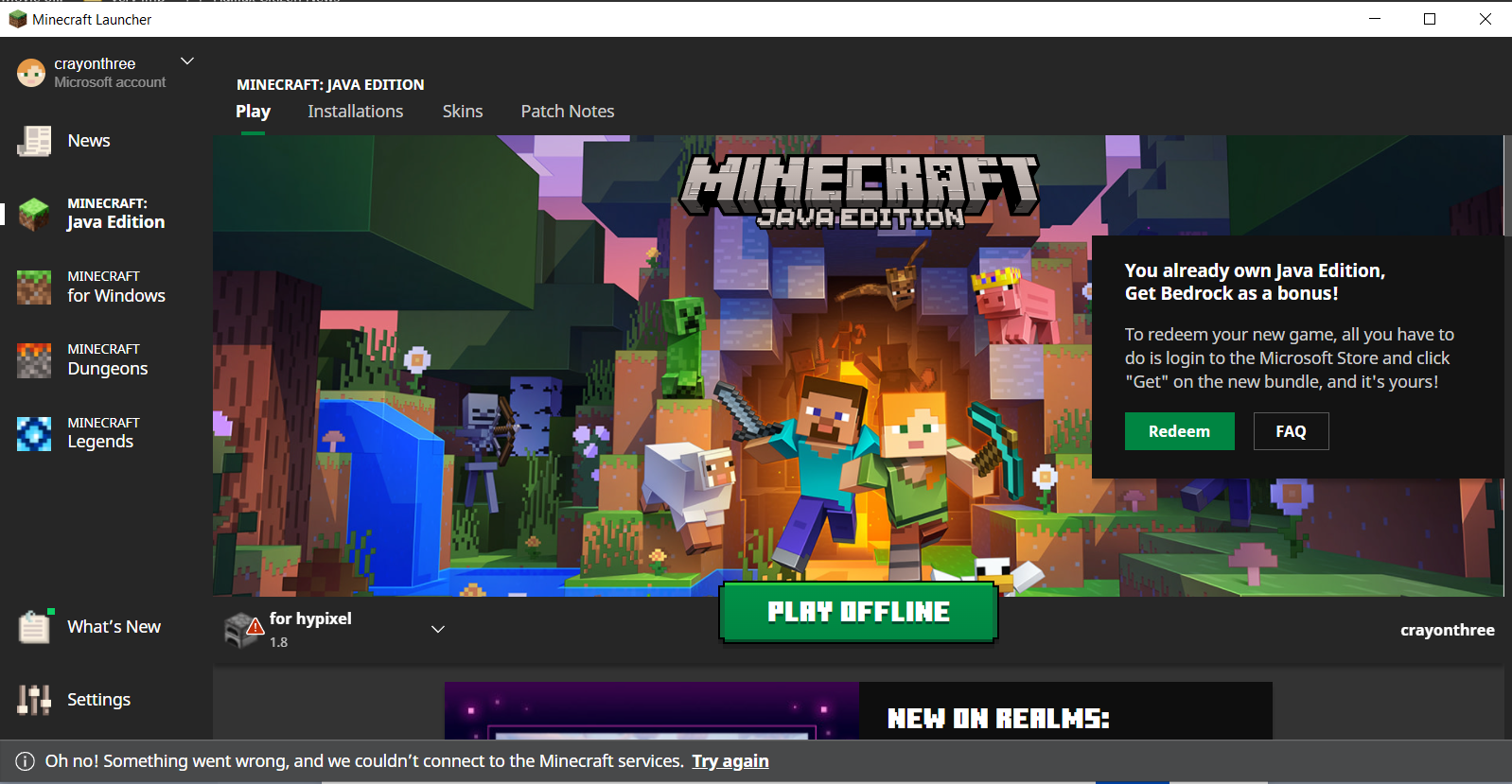View the Patch Notes tab
1512x784 pixels.
point(568,112)
